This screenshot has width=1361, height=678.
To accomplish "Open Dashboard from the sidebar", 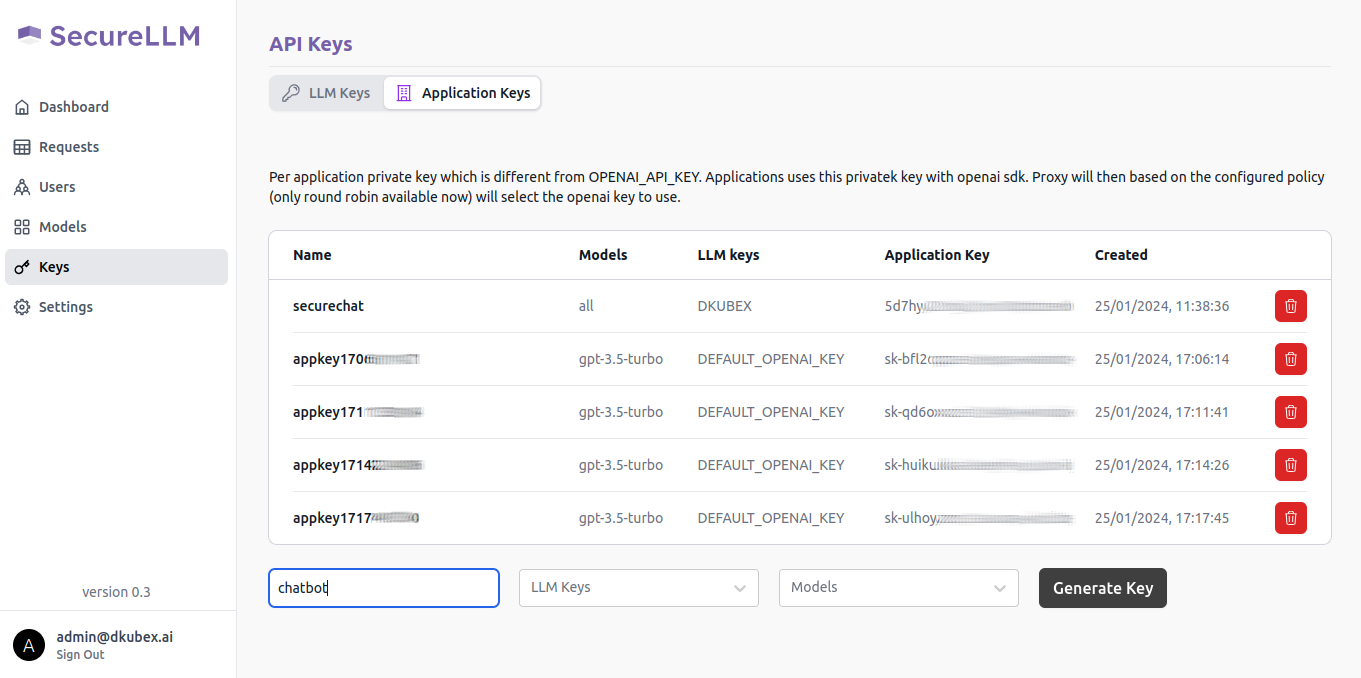I will [73, 107].
